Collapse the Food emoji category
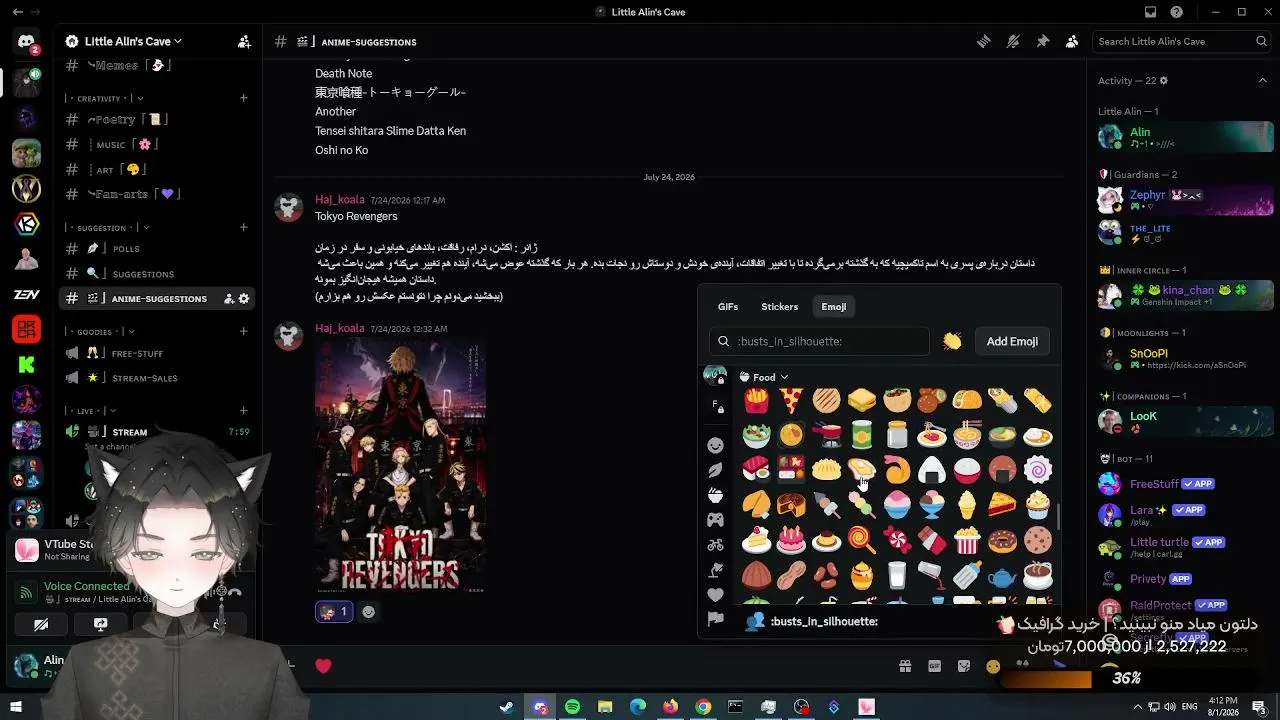Viewport: 1280px width, 720px height. point(764,377)
